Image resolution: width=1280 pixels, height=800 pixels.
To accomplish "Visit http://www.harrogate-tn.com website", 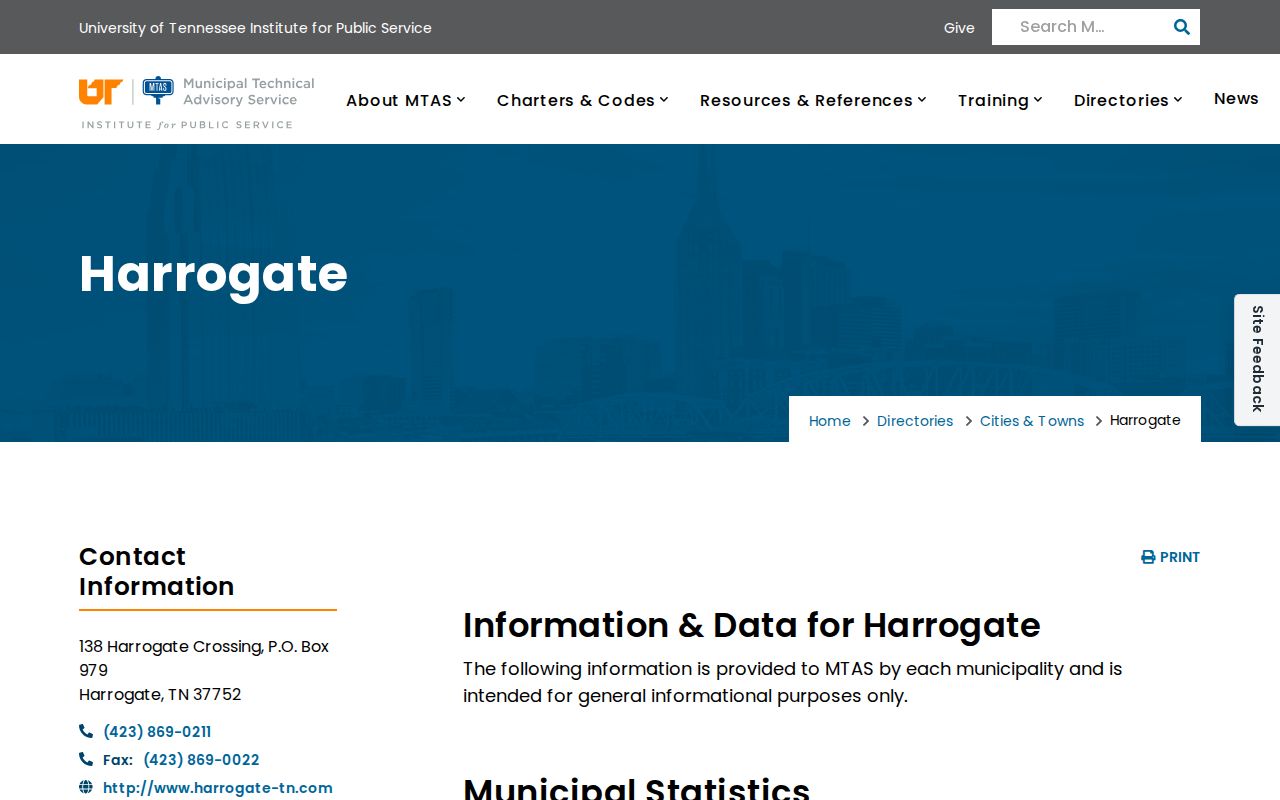I will point(218,788).
